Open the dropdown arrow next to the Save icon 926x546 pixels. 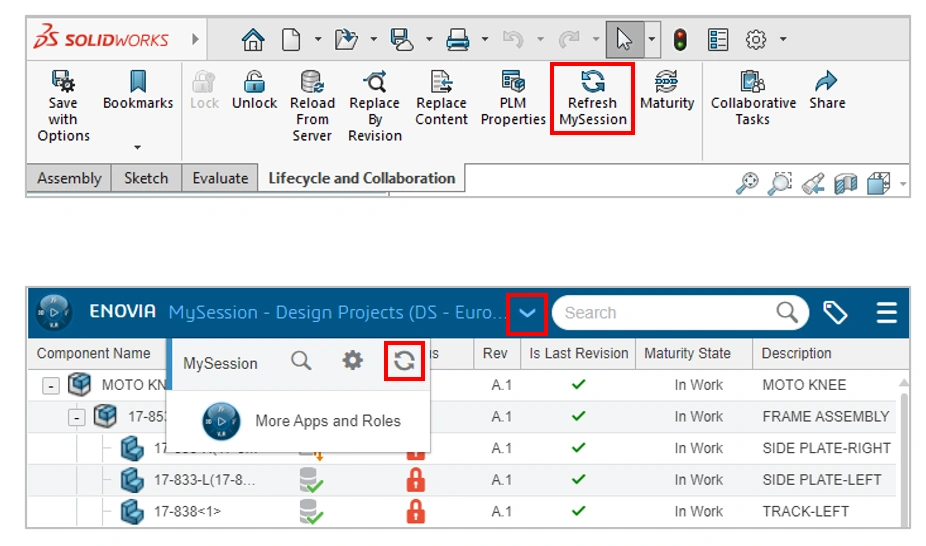point(429,40)
